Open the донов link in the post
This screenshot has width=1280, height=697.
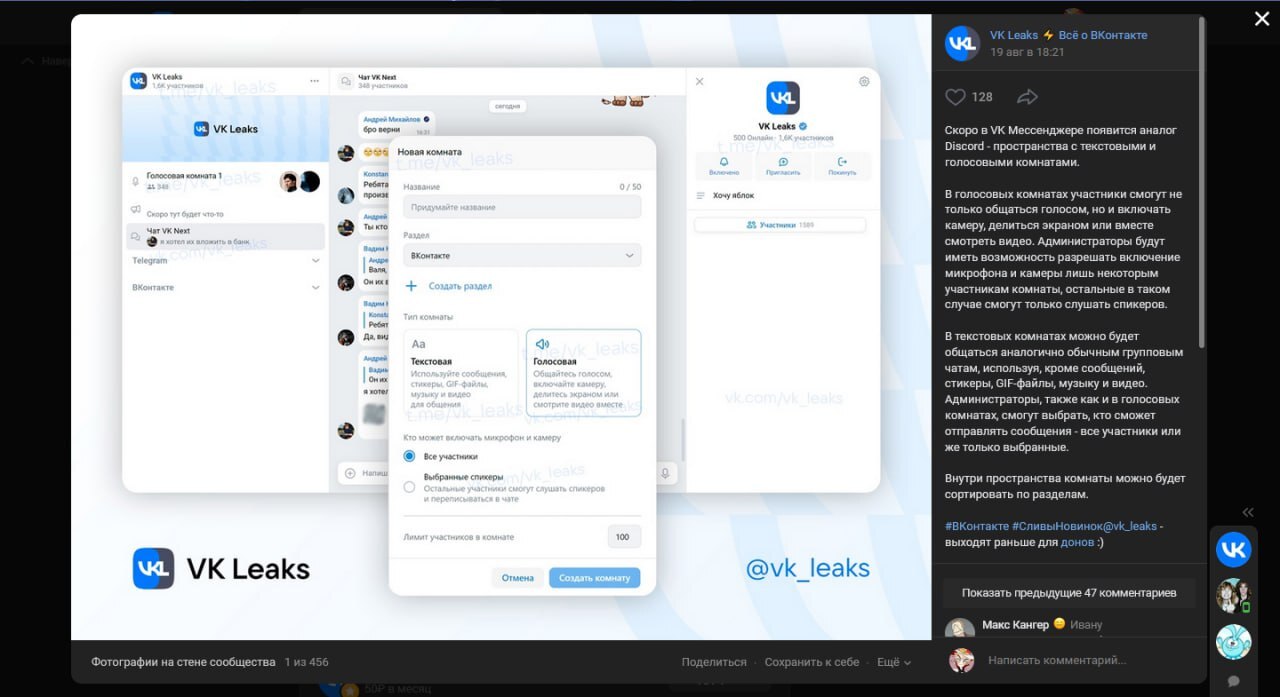tap(1077, 542)
